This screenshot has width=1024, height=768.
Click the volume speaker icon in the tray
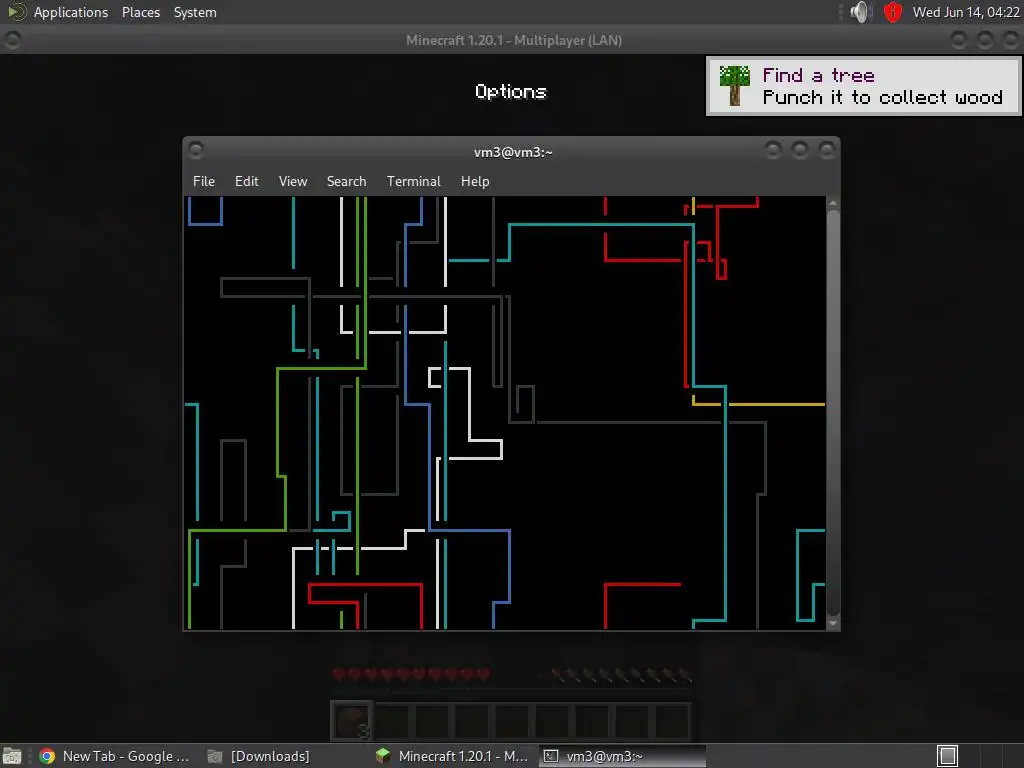(x=861, y=12)
